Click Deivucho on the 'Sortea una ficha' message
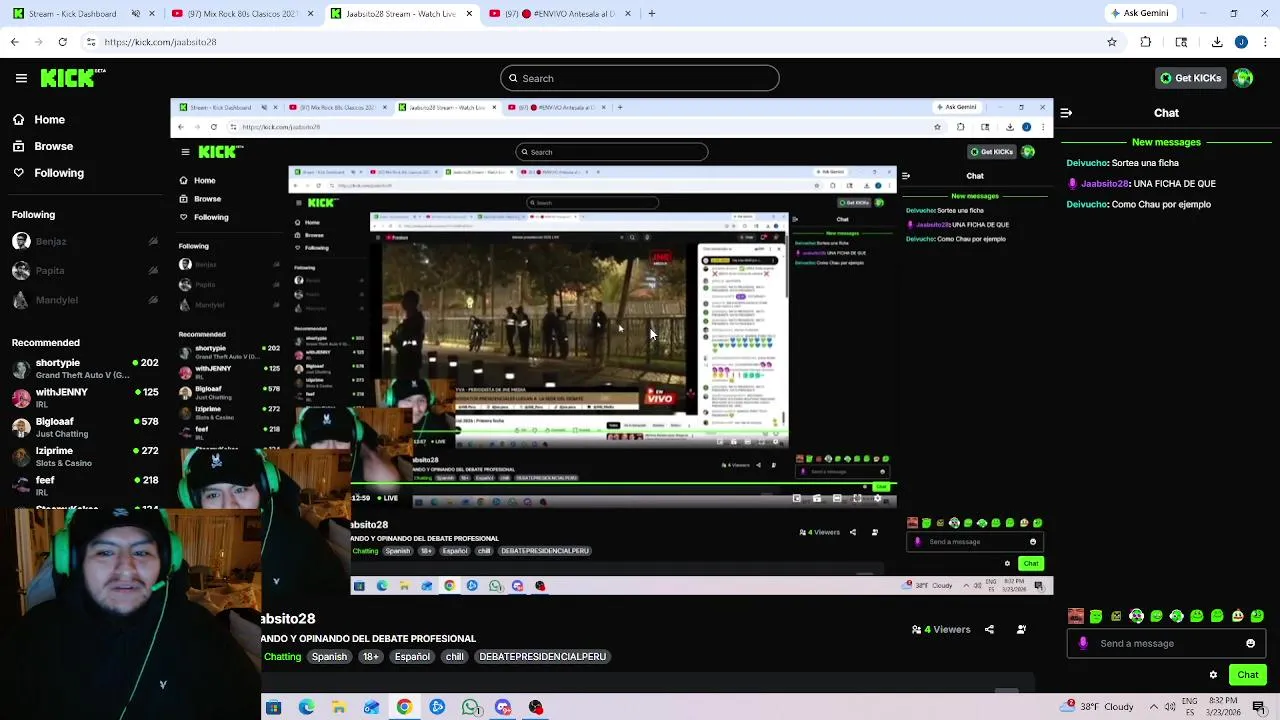The height and width of the screenshot is (720, 1280). click(1087, 163)
